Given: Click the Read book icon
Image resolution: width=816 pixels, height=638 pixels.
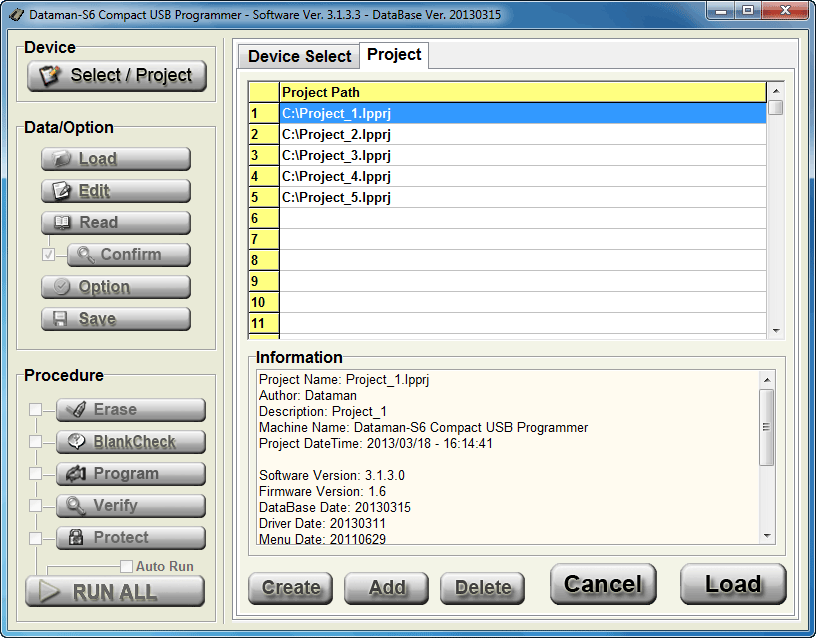Looking at the screenshot, I should (x=62, y=223).
